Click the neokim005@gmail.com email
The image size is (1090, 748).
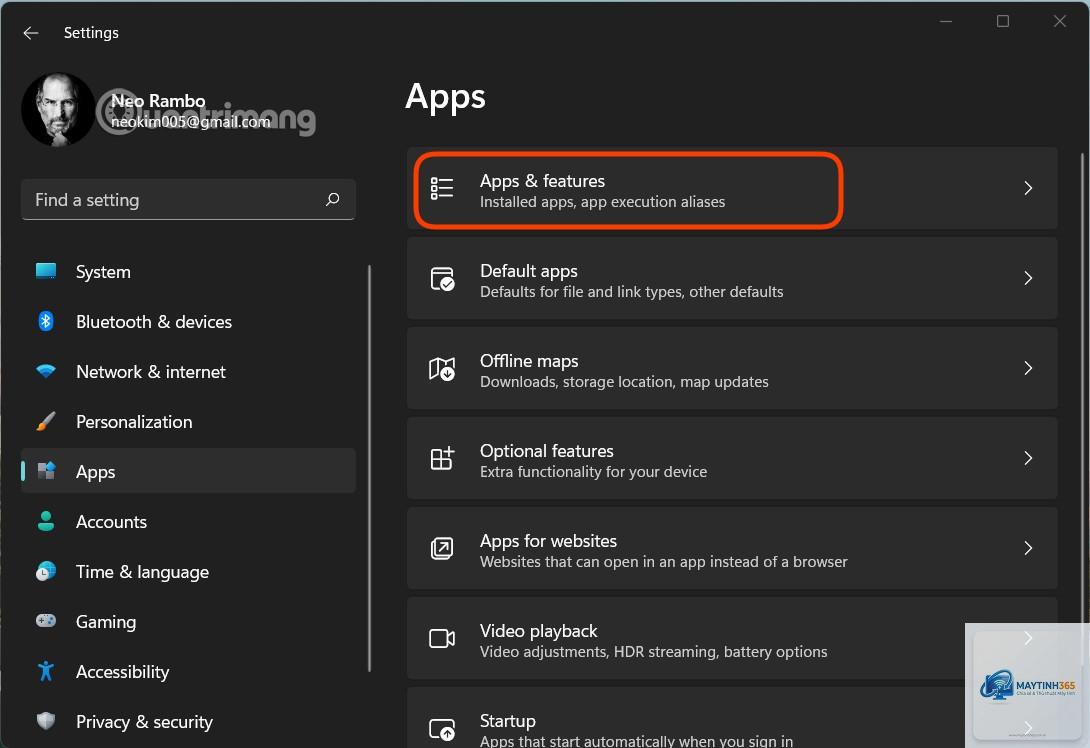[190, 122]
